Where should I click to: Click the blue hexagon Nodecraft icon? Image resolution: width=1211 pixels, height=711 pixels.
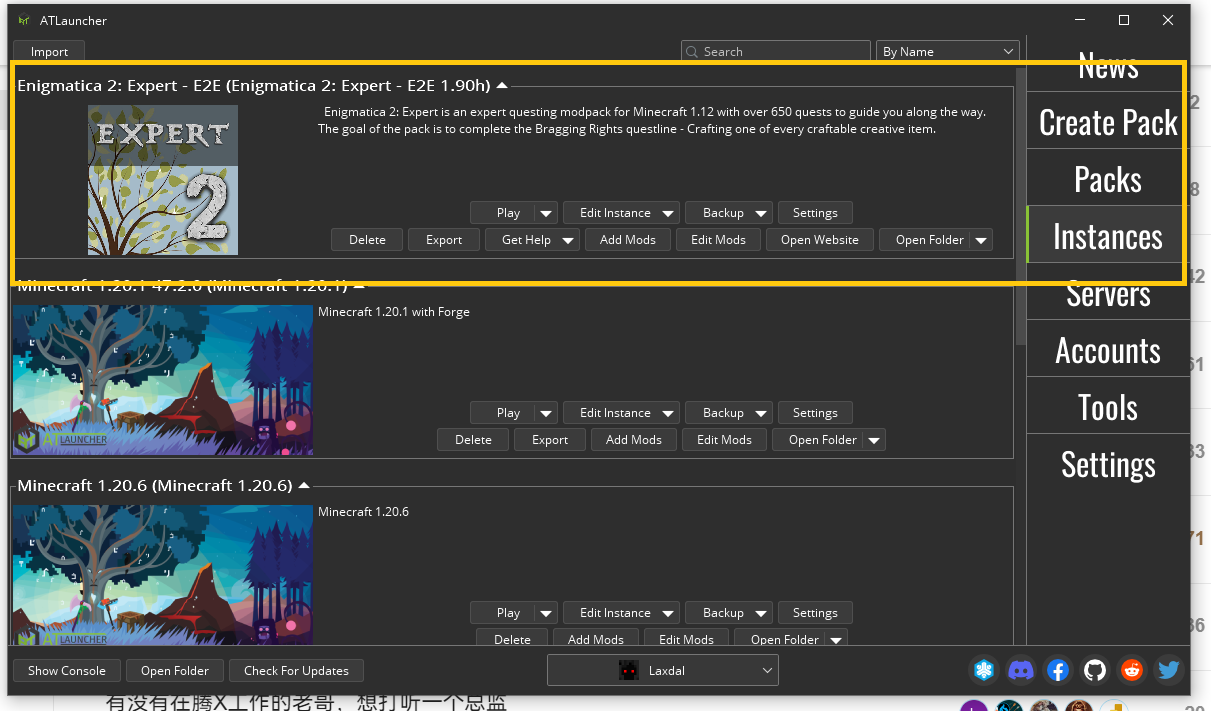[984, 670]
